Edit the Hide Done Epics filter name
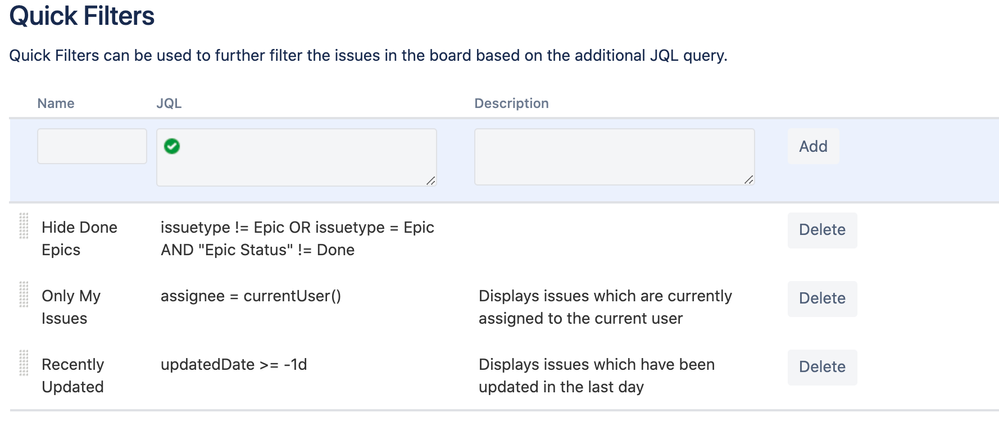This screenshot has height=425, width=999. [x=79, y=238]
